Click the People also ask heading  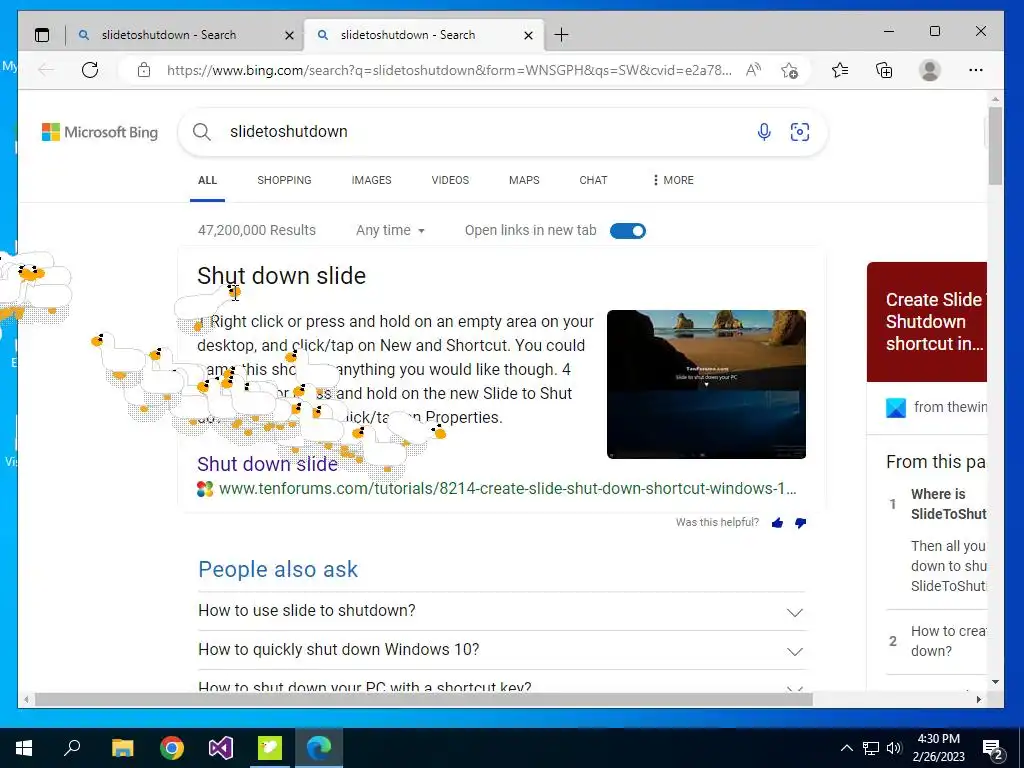tap(278, 569)
